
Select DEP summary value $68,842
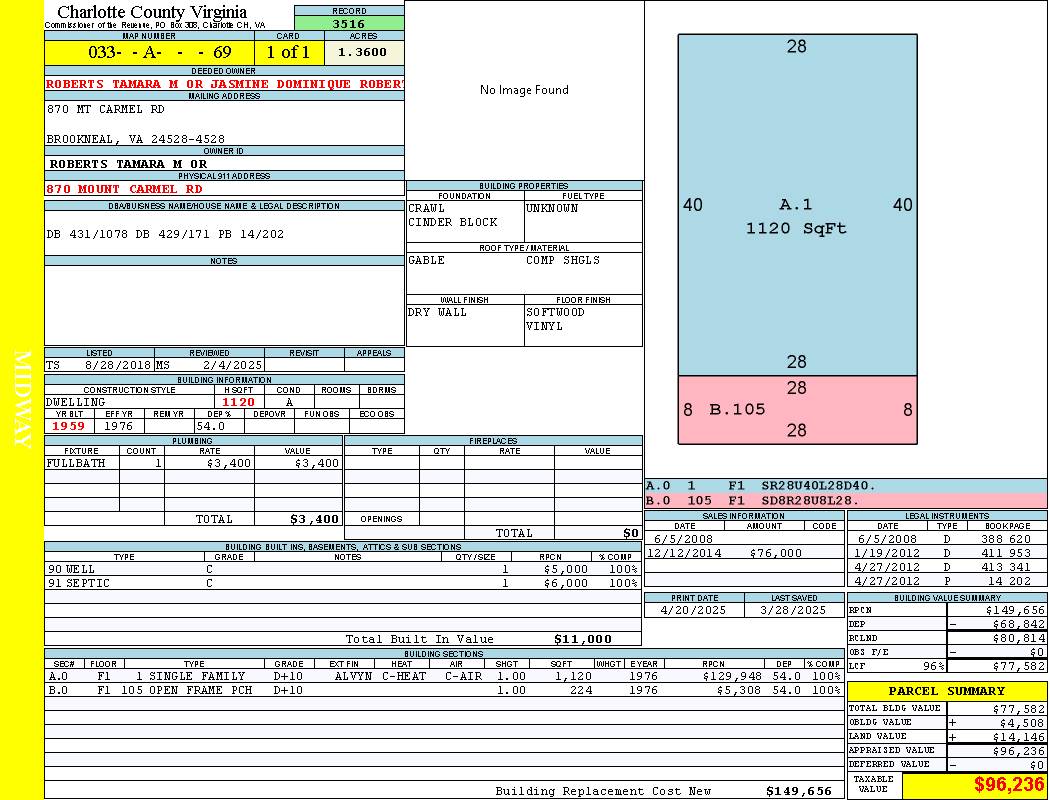coord(1019,625)
